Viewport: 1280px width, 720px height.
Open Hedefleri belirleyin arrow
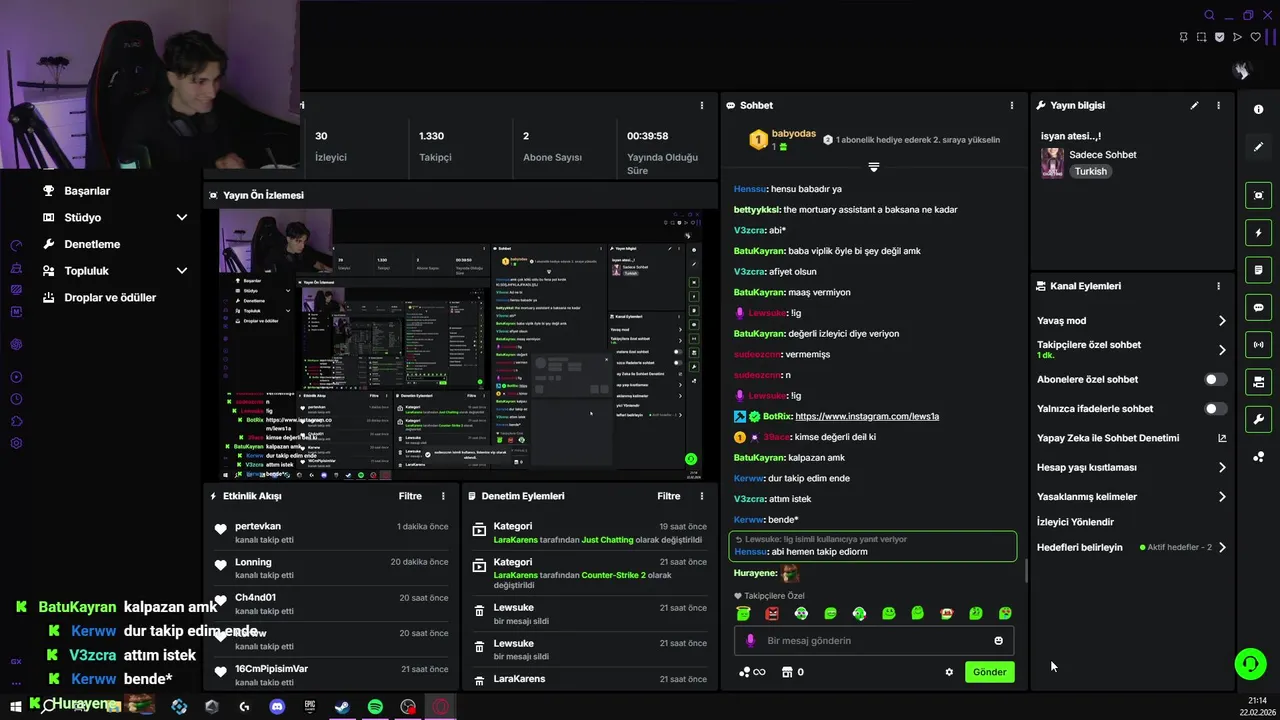point(1222,548)
